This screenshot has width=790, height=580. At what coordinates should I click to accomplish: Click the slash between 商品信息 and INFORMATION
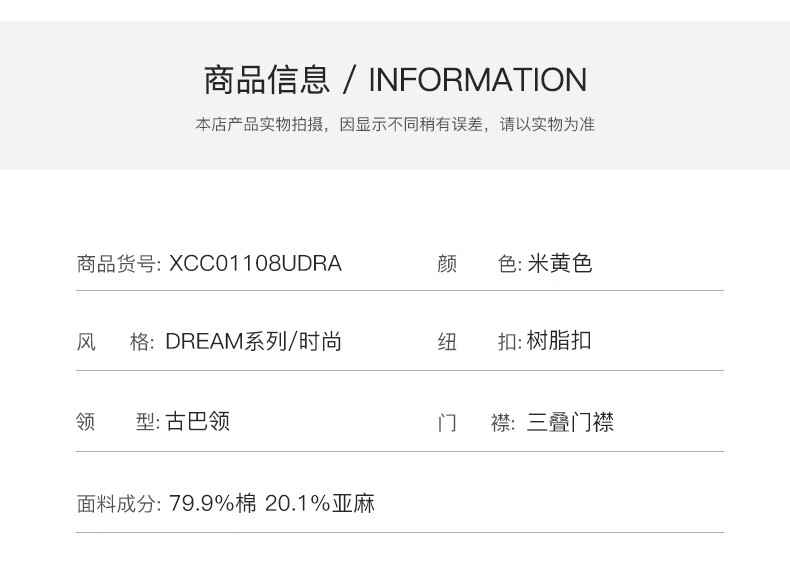[x=349, y=79]
